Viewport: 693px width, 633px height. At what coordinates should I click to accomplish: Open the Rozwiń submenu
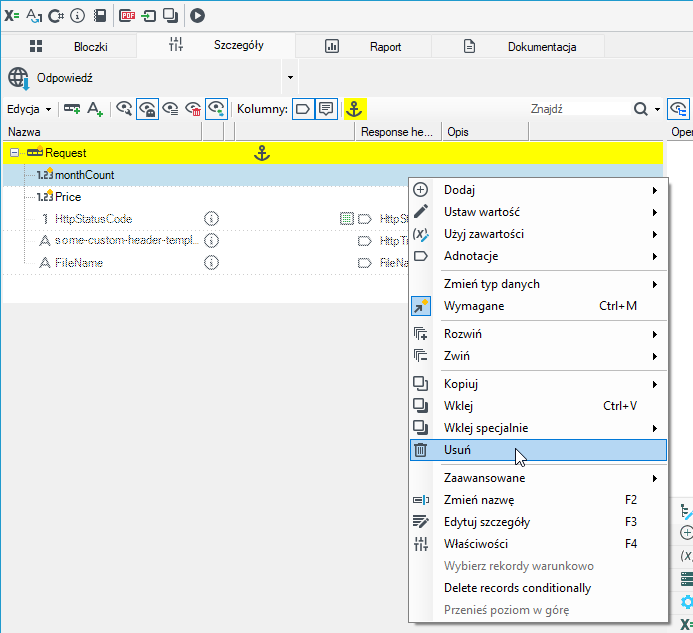[x=538, y=334]
